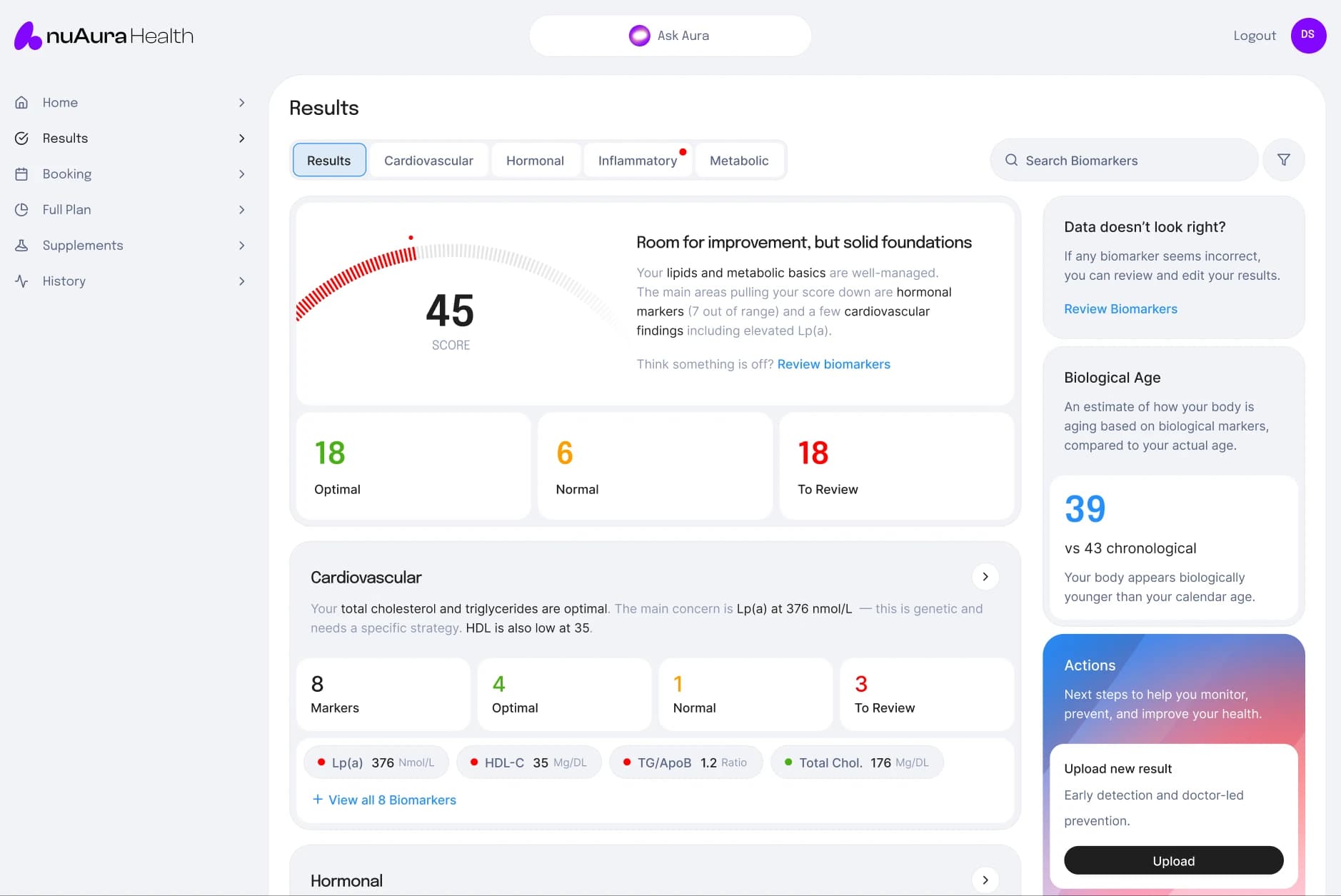1341x896 pixels.
Task: Click the Supplements sidebar label
Action: coord(82,245)
